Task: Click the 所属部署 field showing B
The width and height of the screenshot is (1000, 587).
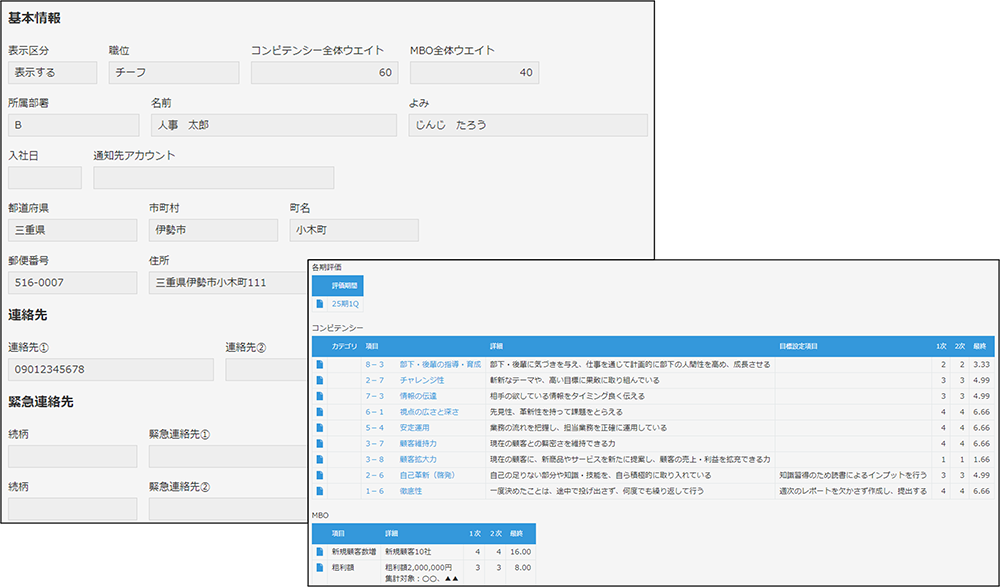Action: click(x=73, y=125)
